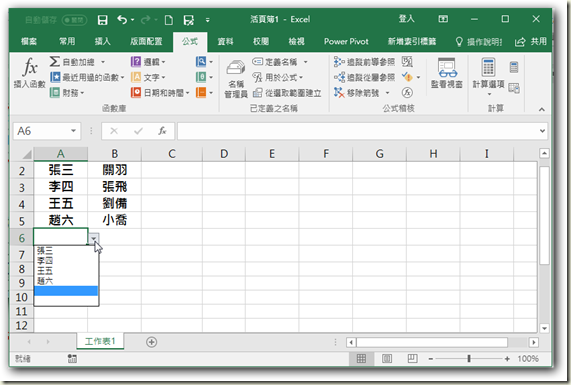Open the Page Layout tab

point(146,42)
